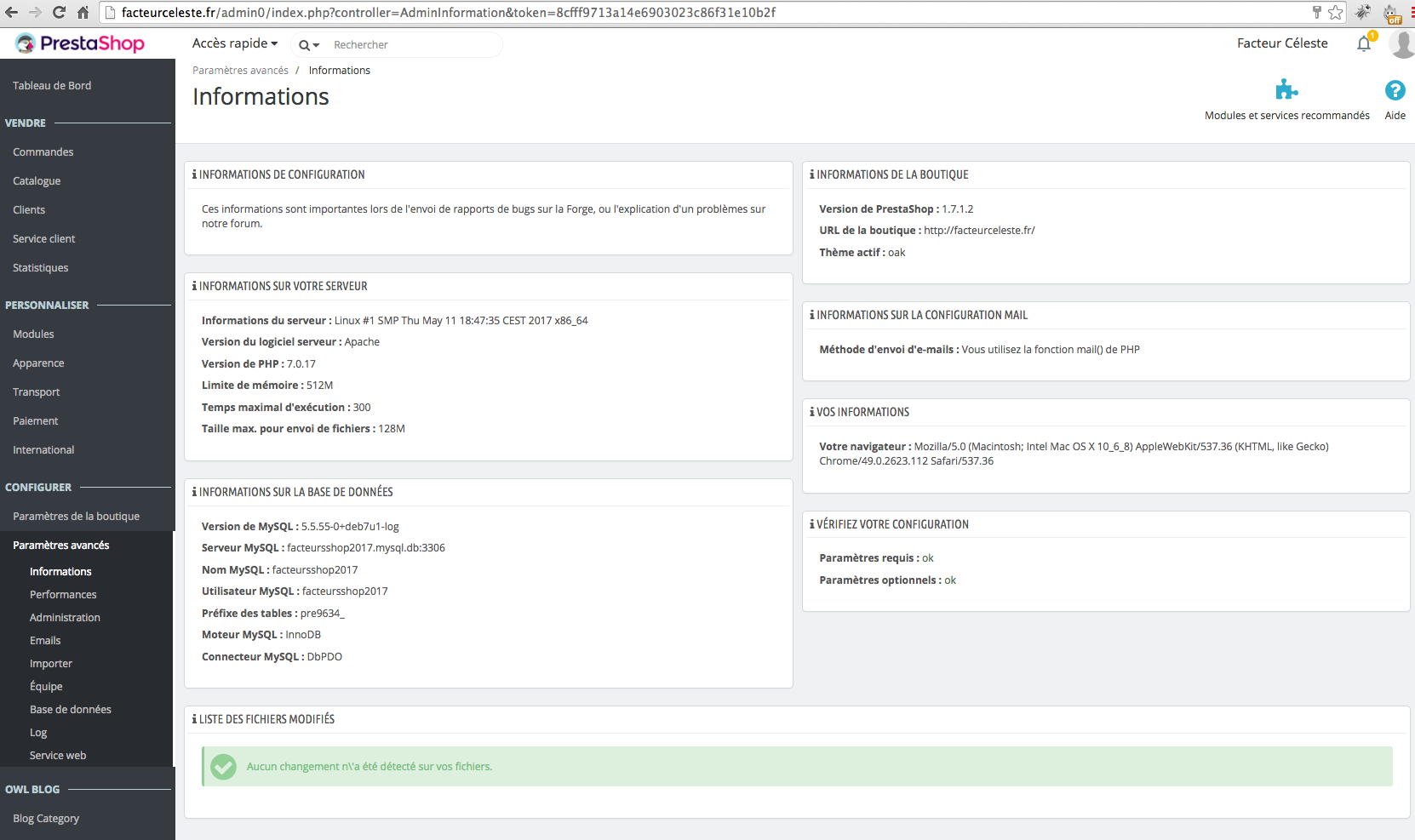Open the Facteur Céleste shop link
The image size is (1415, 840).
click(x=1282, y=43)
